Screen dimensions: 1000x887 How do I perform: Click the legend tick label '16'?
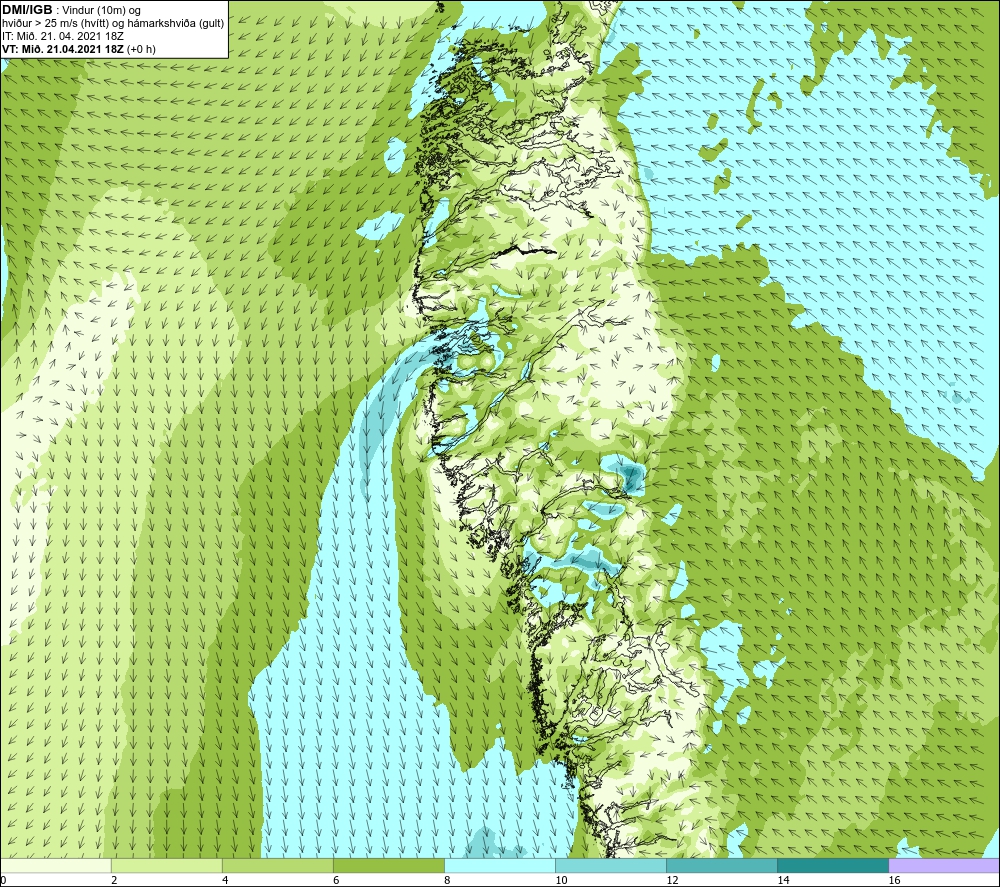(x=894, y=881)
